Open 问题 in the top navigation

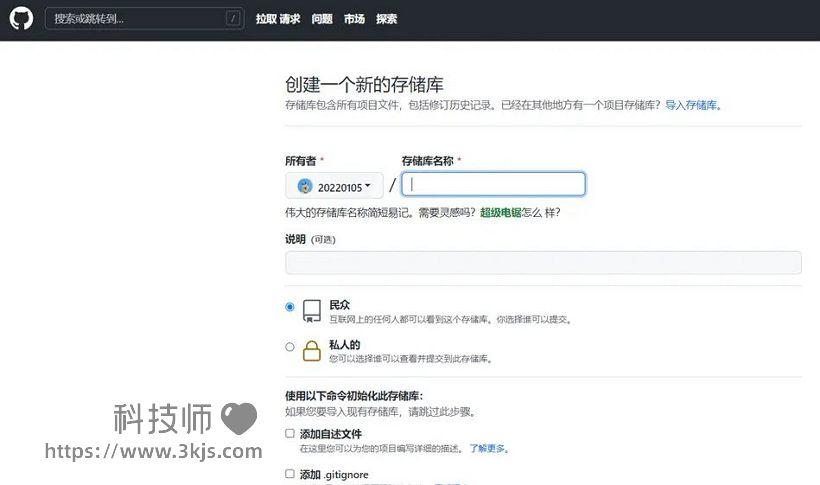pos(322,19)
